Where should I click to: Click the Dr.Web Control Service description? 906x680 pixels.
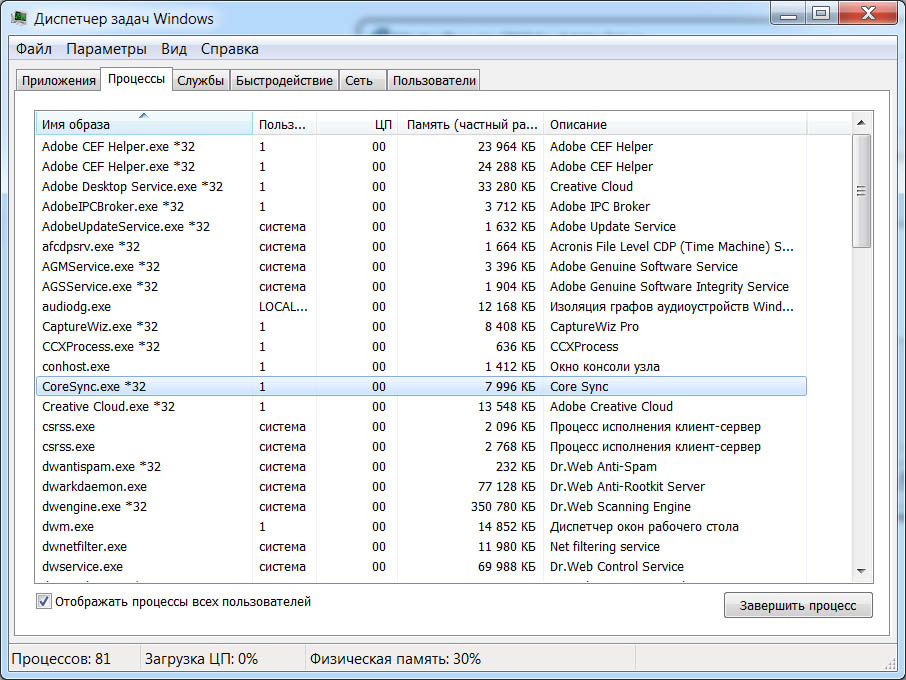tap(617, 567)
